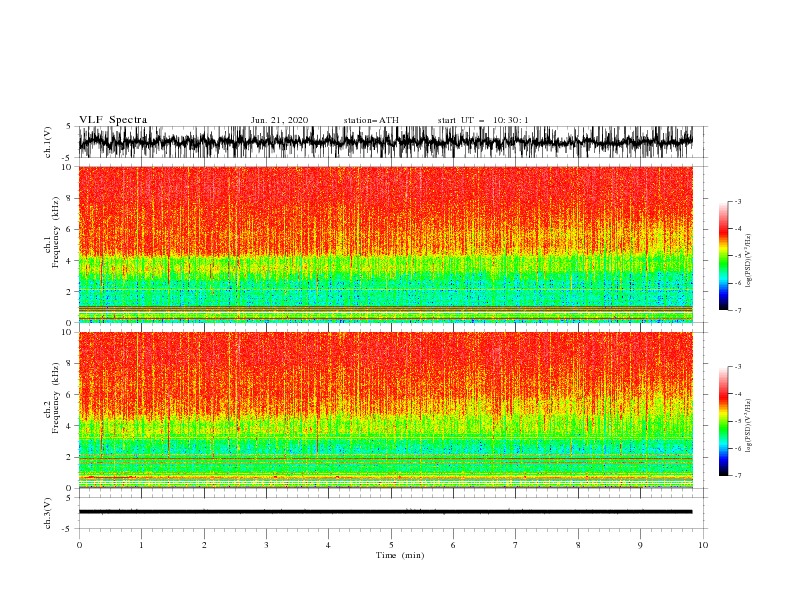Image resolution: width=792 pixels, height=612 pixels.
Task: Click the 'station=ATH' label
Action: click(x=371, y=120)
